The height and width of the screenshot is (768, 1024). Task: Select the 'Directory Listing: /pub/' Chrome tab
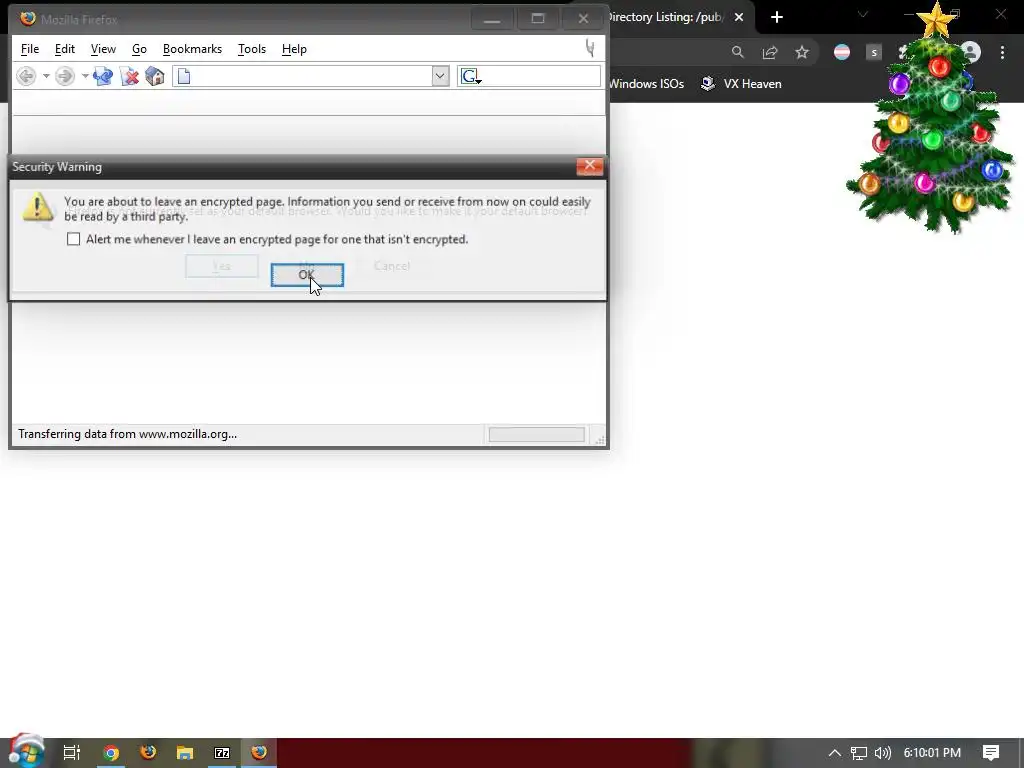(x=664, y=17)
